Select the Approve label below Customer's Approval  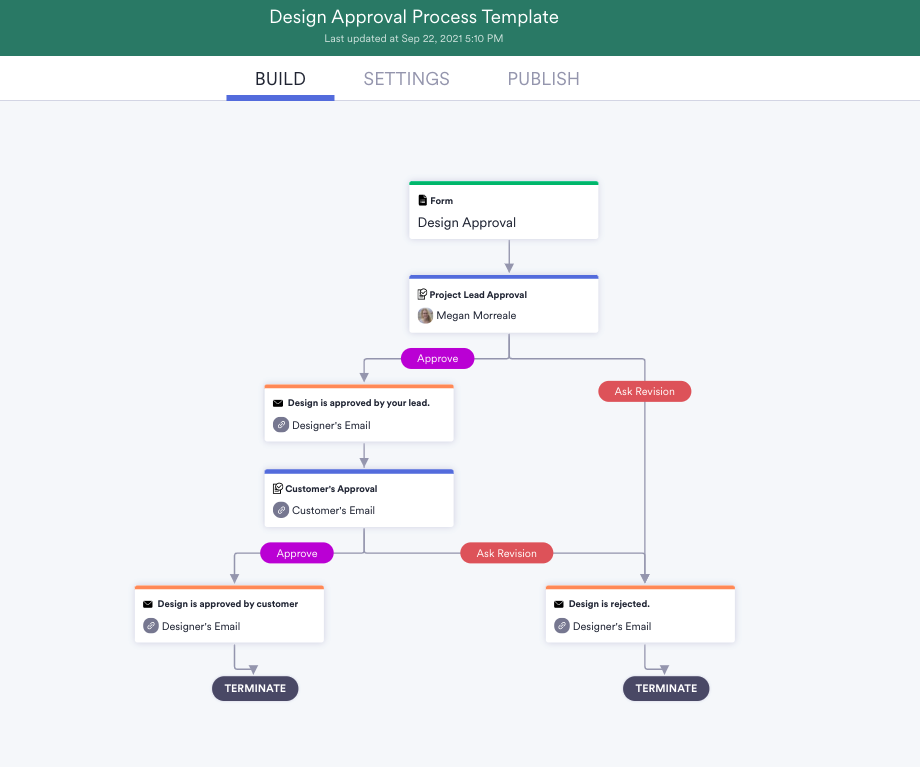pos(297,553)
